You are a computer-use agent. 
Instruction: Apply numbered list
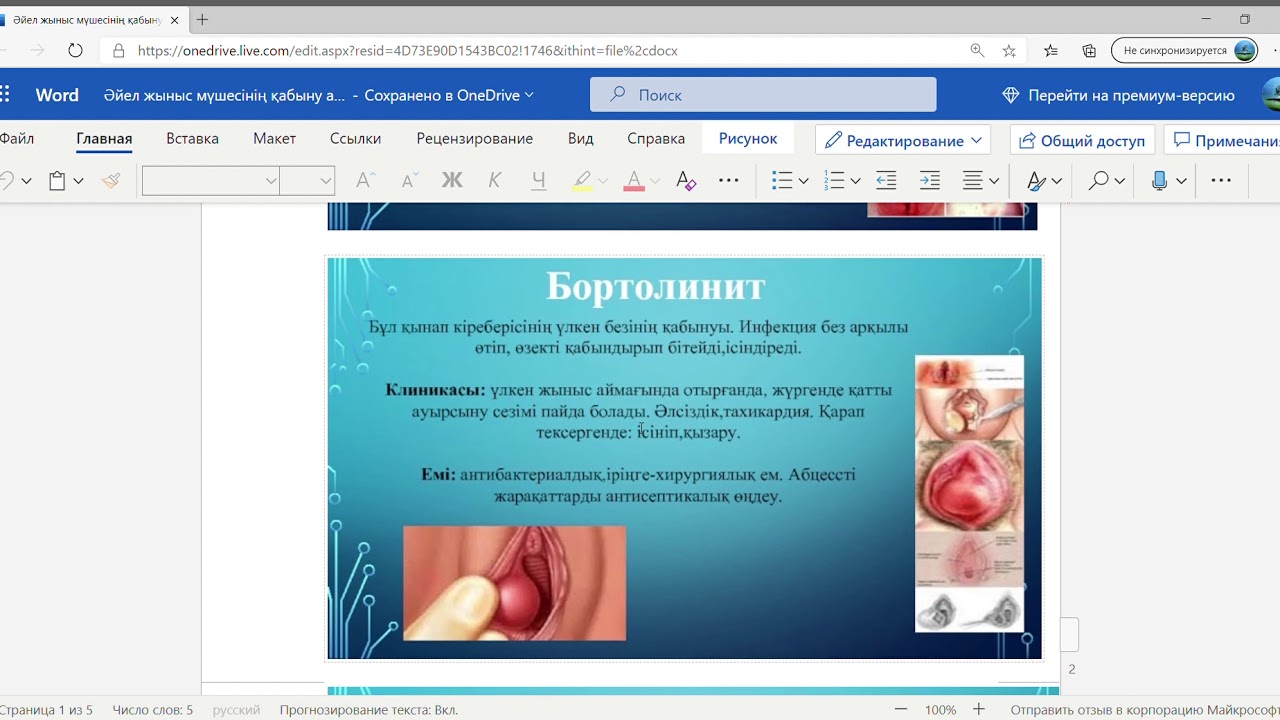coord(834,181)
